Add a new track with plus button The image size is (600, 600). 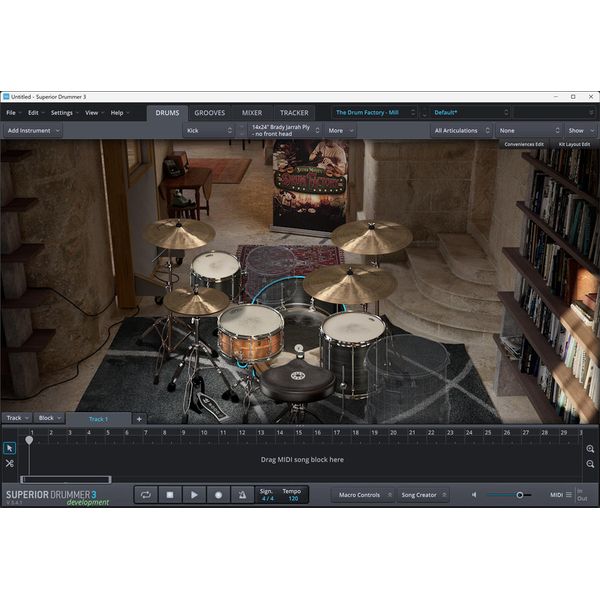(139, 419)
